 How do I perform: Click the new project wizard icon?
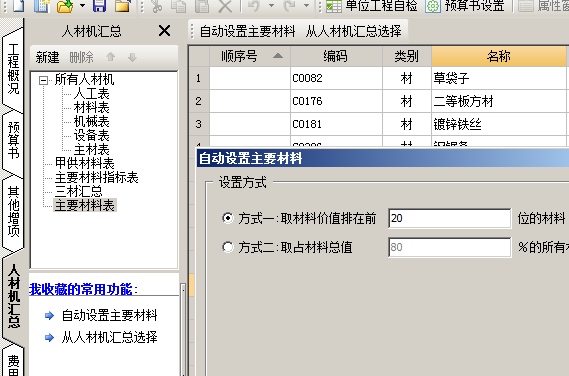pyautogui.click(x=41, y=5)
